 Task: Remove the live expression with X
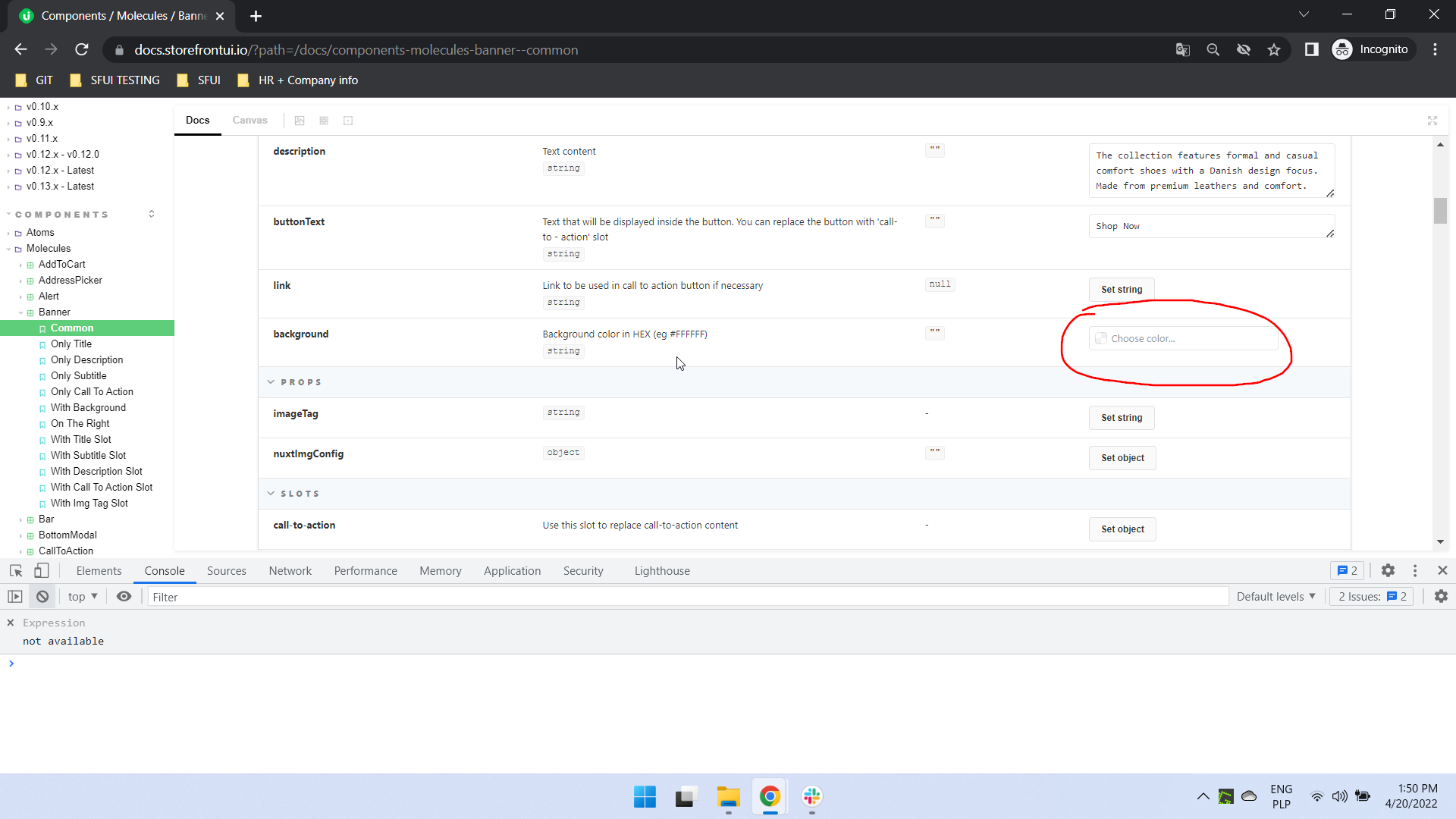click(x=11, y=623)
